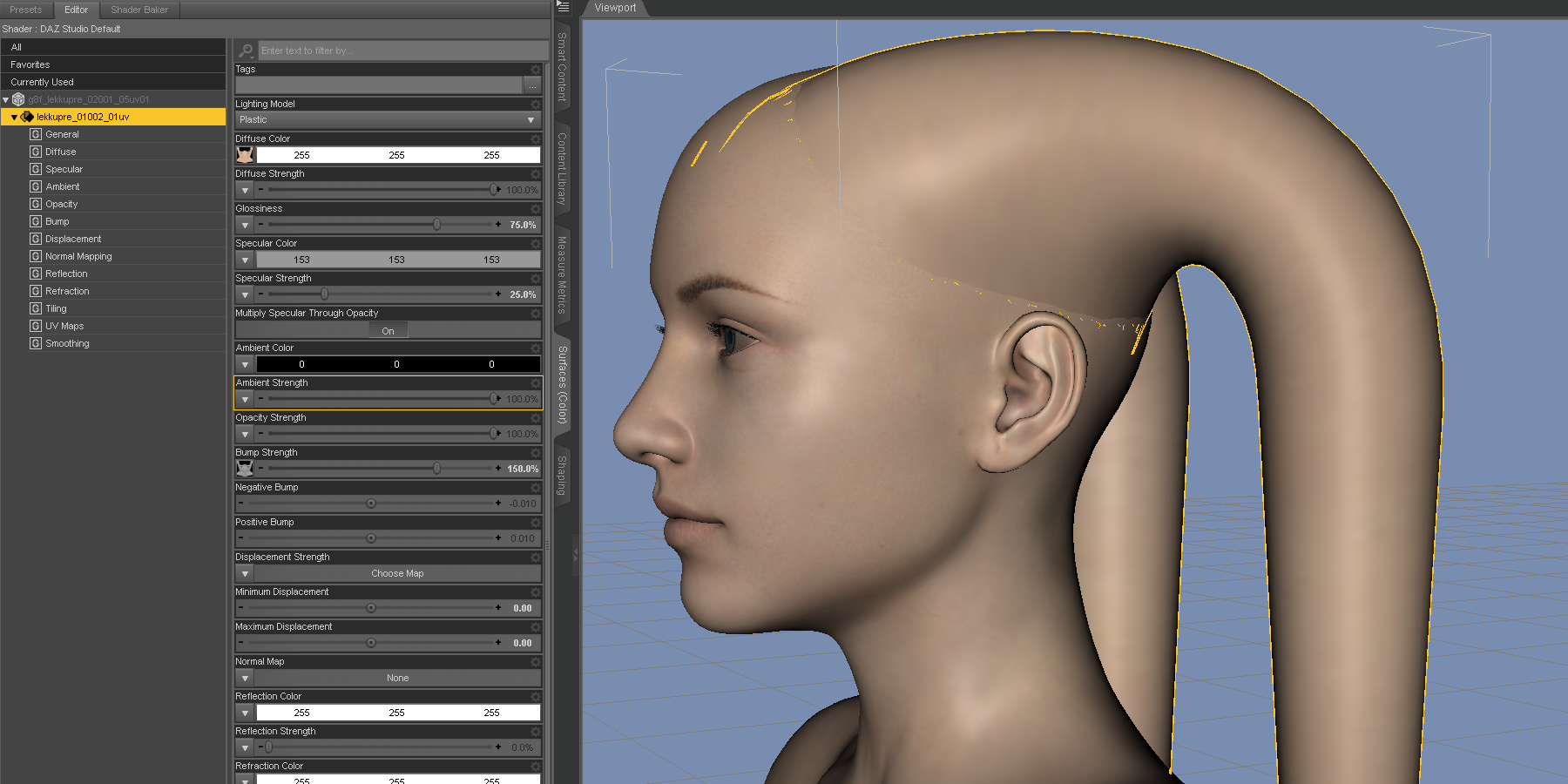Click Choose Map for Displacement Strength
The image size is (1568, 784).
(397, 573)
